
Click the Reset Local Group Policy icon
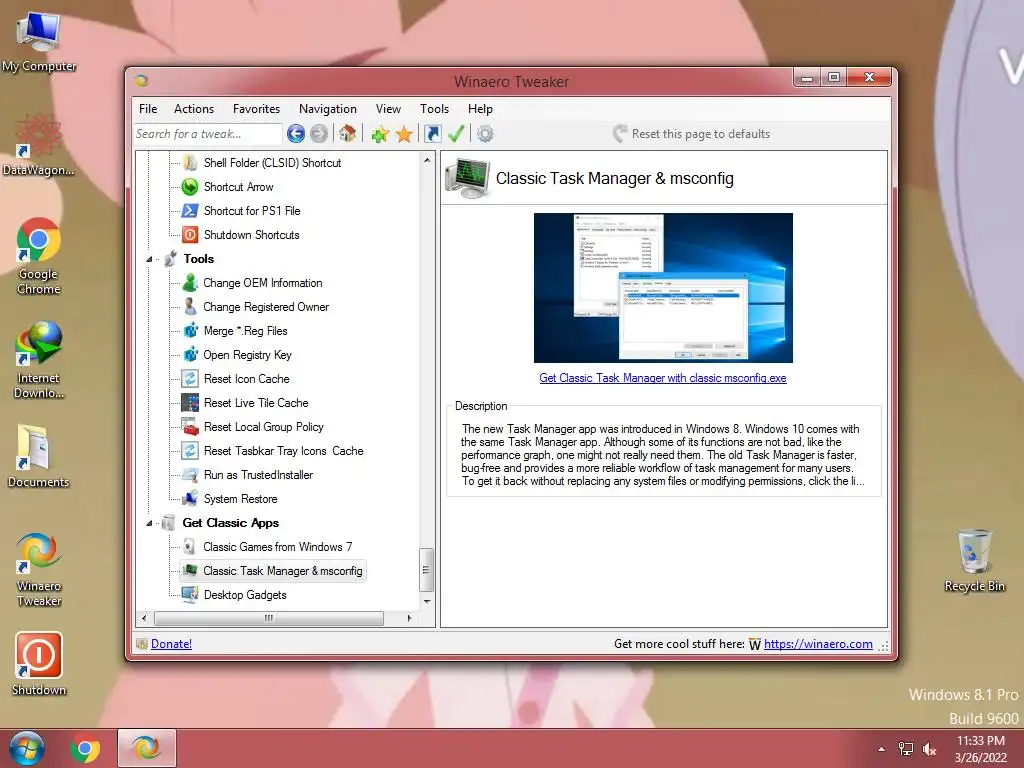coord(190,426)
